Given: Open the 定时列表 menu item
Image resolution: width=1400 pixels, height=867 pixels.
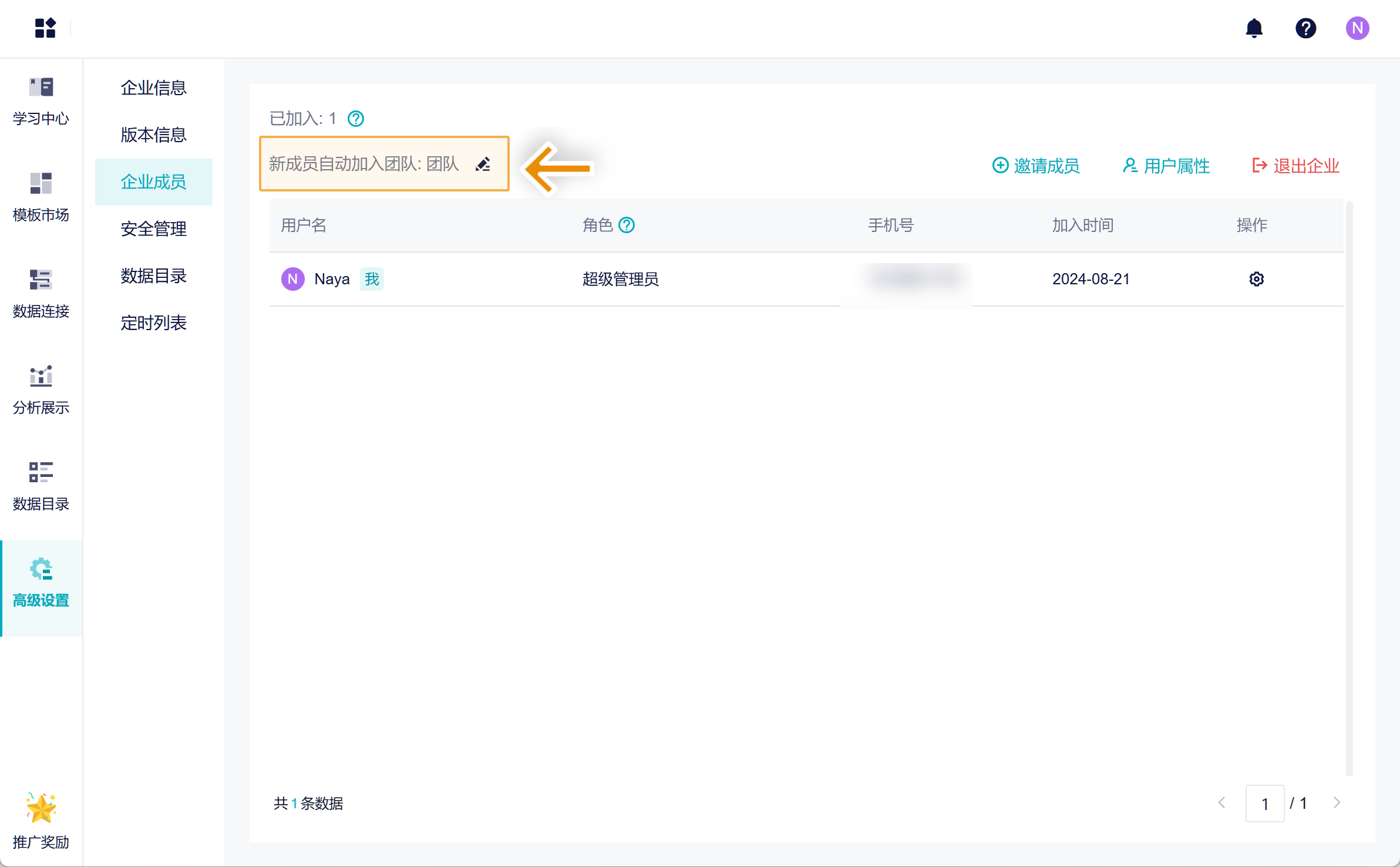Looking at the screenshot, I should click(x=153, y=323).
